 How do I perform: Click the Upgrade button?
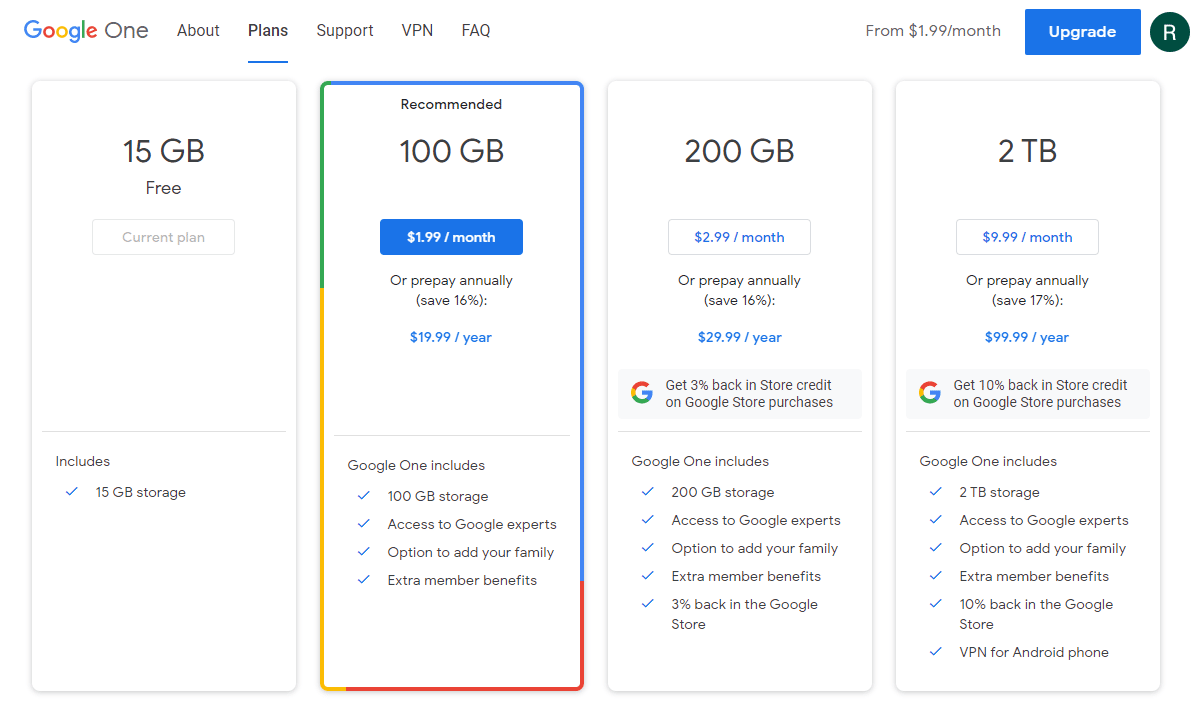point(1082,31)
